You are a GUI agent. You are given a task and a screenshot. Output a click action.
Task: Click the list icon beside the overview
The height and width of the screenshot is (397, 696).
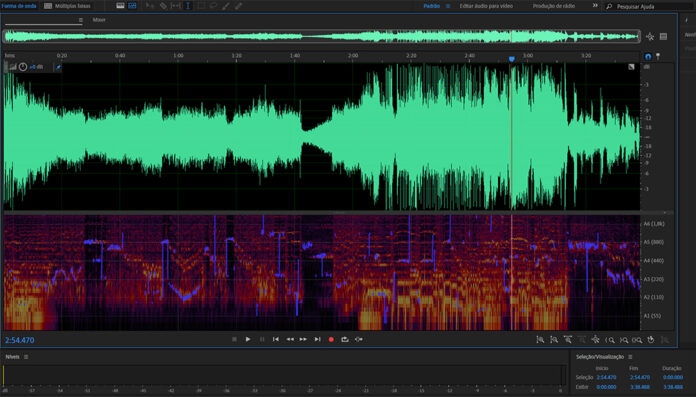tap(663, 36)
